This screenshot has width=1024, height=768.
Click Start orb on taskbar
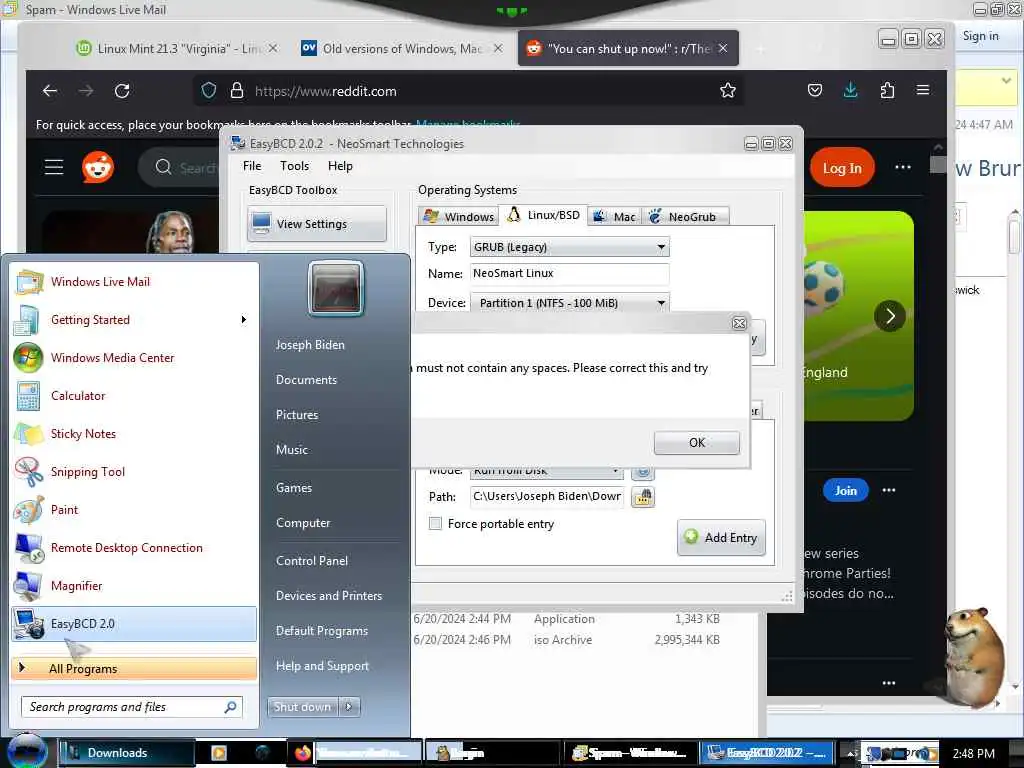pyautogui.click(x=28, y=751)
